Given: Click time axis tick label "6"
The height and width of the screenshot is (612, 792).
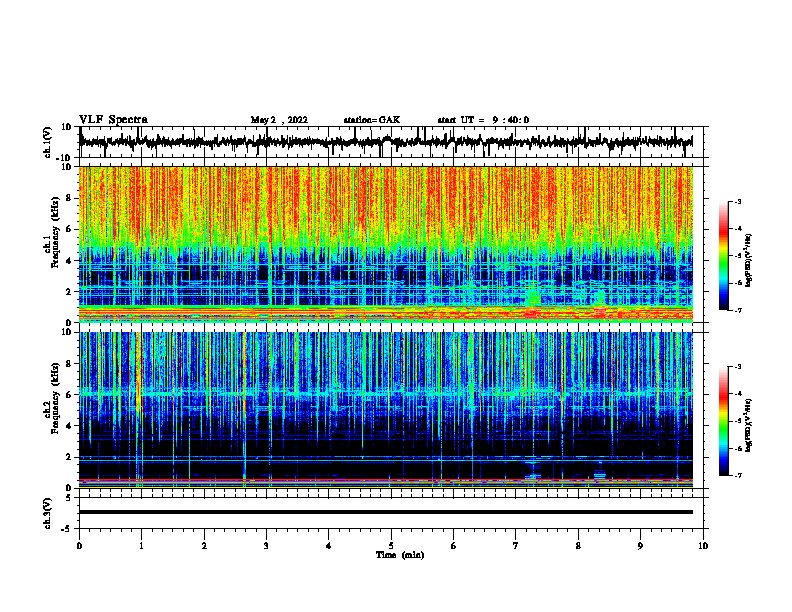Looking at the screenshot, I should (x=454, y=546).
